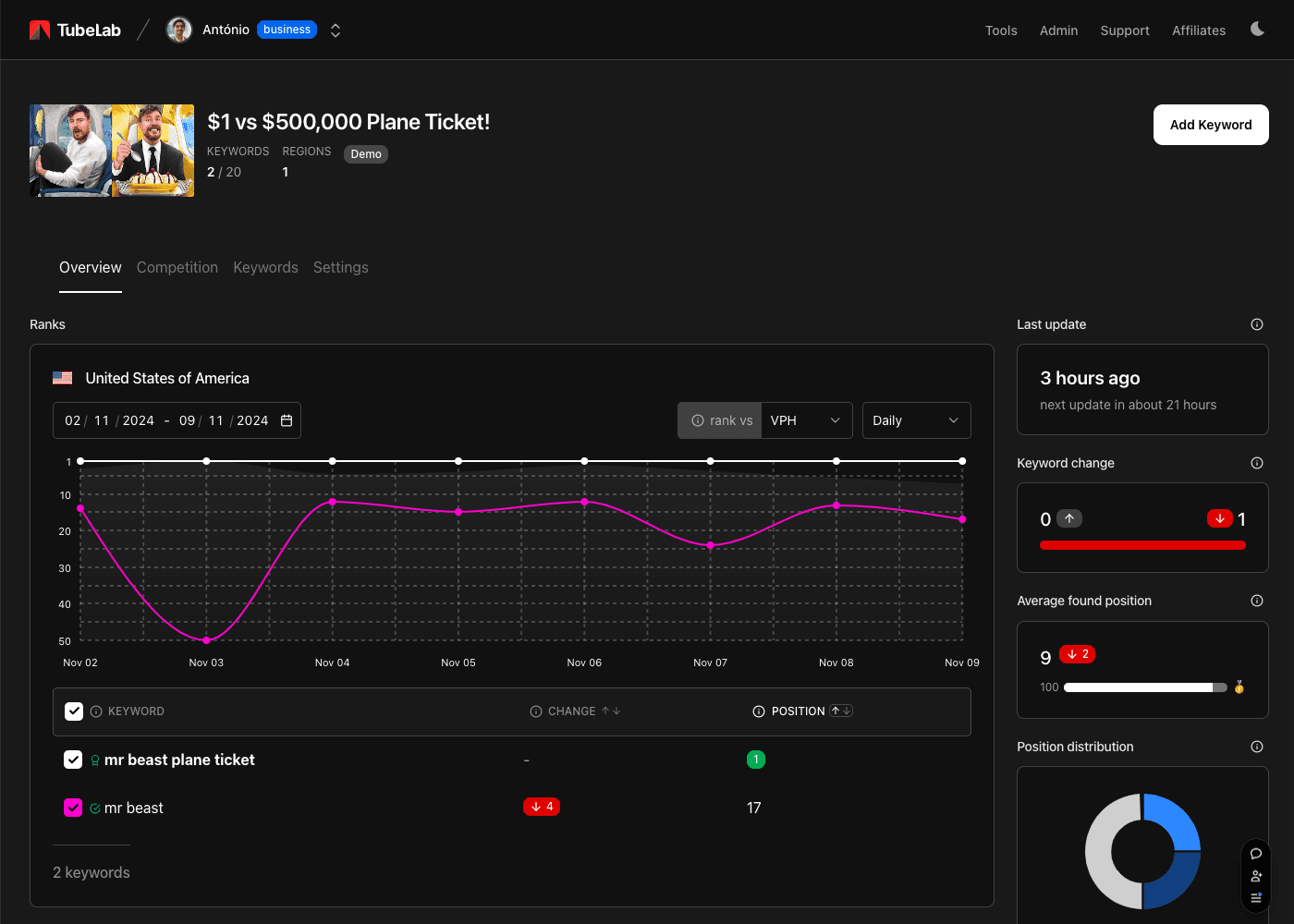
Task: Click the Demo badge
Action: click(366, 154)
